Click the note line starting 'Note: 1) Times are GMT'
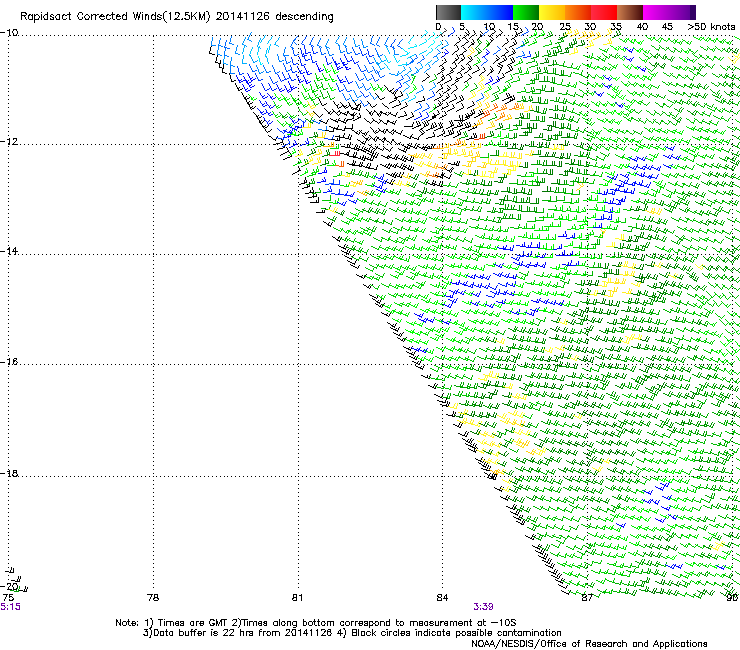Screen dimensions: 740x650 (x=316, y=623)
